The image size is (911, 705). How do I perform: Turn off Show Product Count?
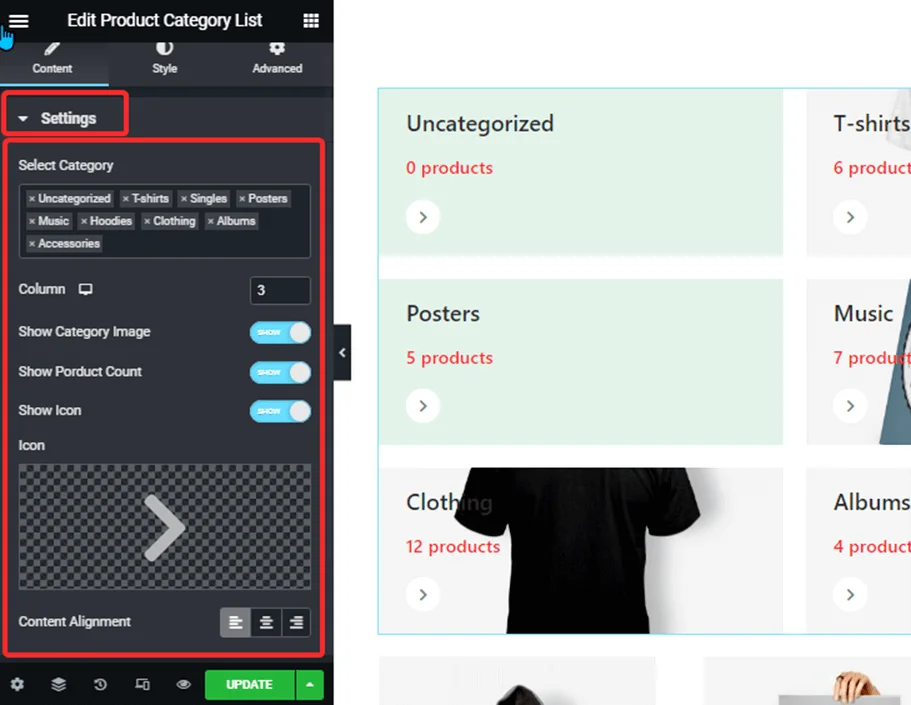(x=280, y=371)
